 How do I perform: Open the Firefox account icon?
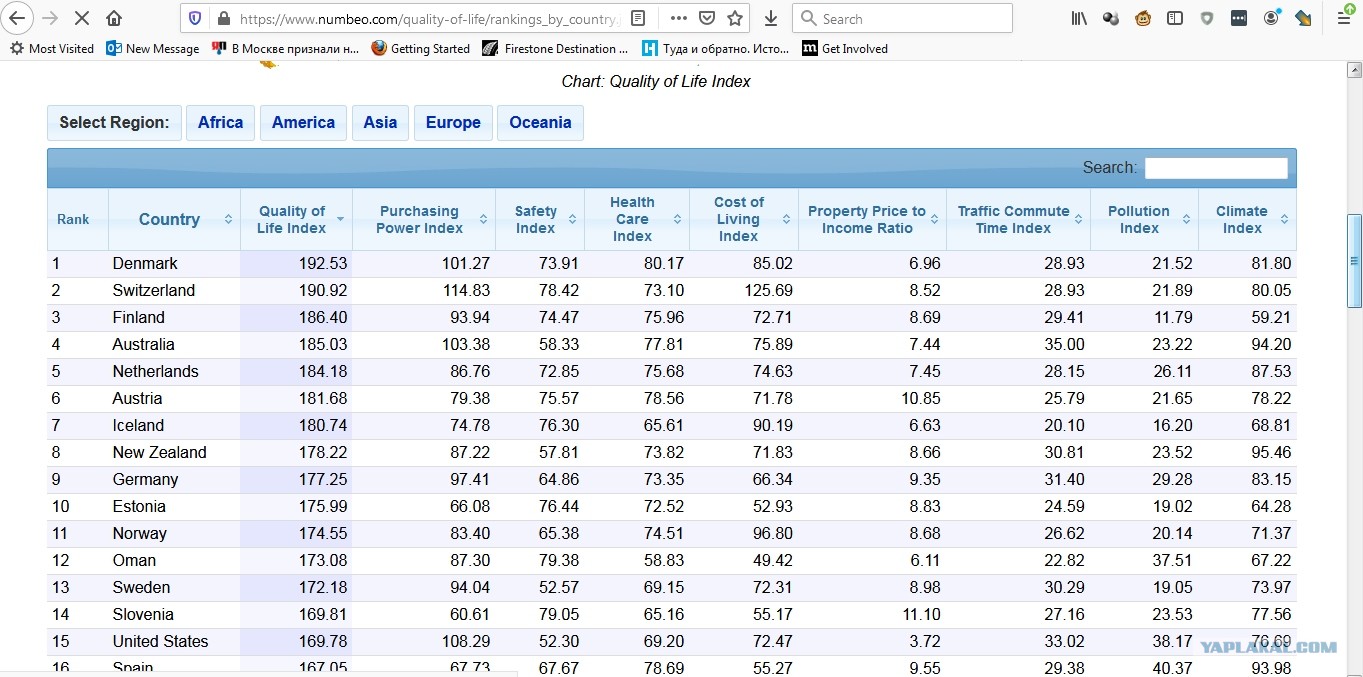pos(1271,18)
